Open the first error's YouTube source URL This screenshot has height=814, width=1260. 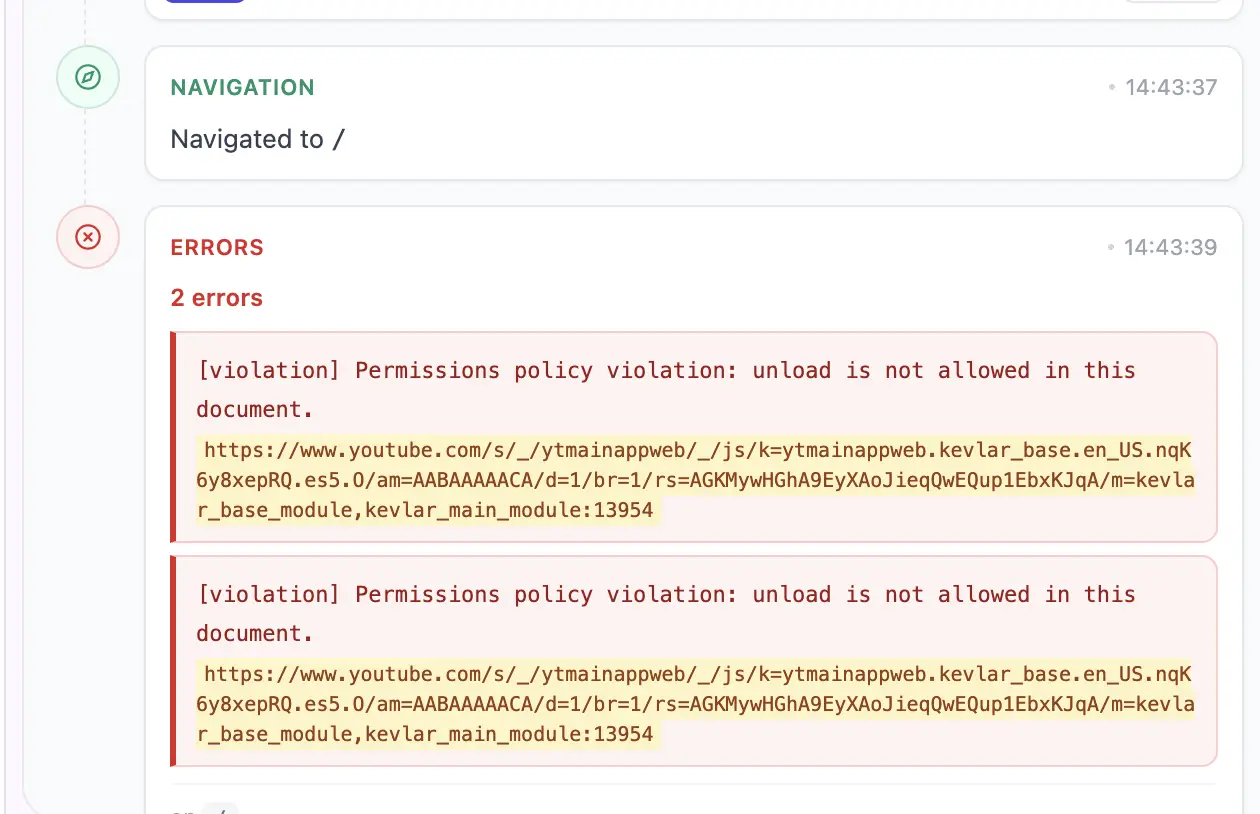point(696,480)
